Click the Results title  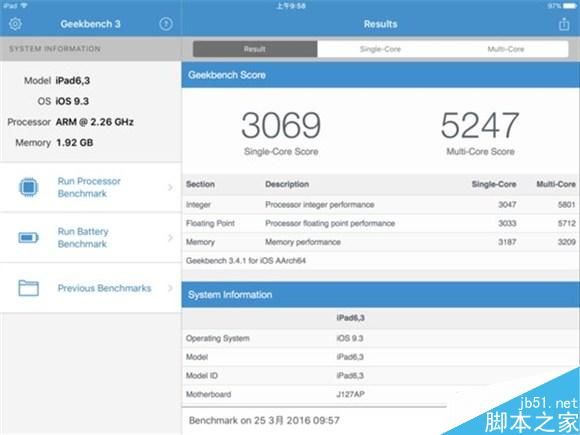(x=381, y=24)
